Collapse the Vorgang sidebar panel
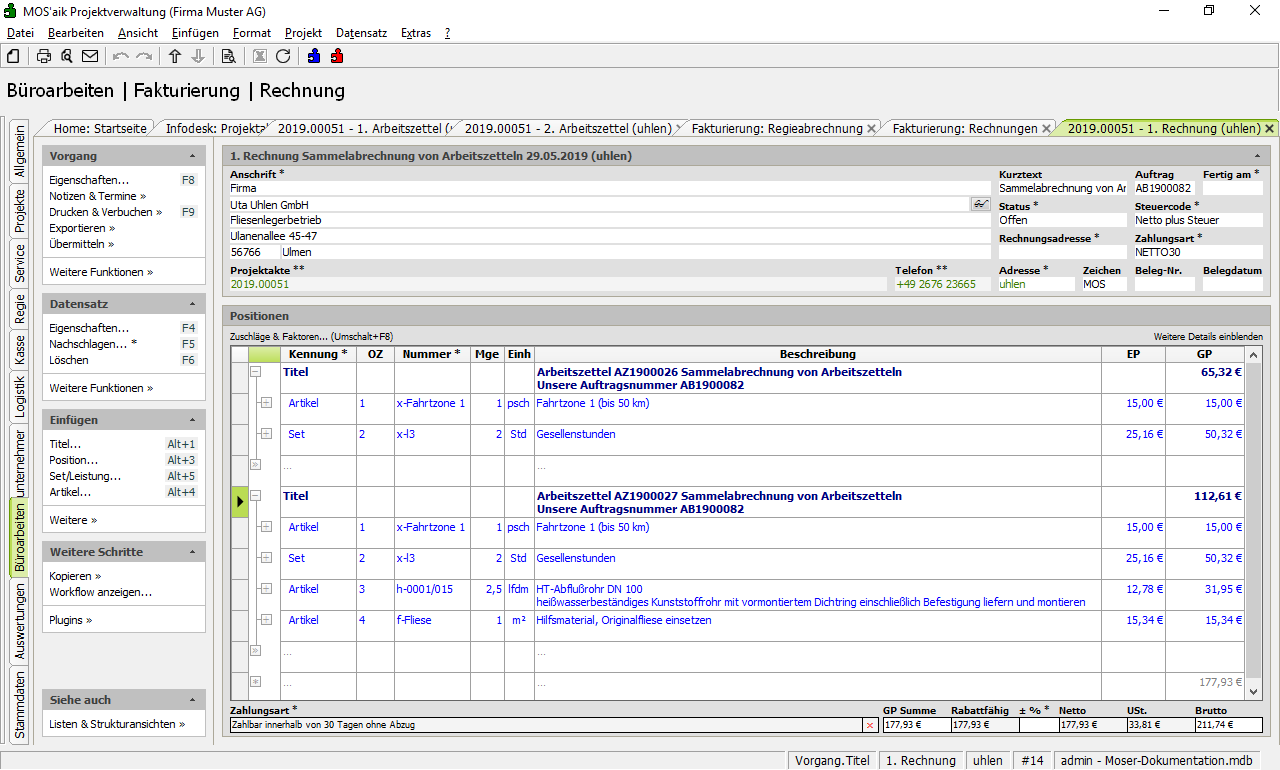 pyautogui.click(x=192, y=156)
